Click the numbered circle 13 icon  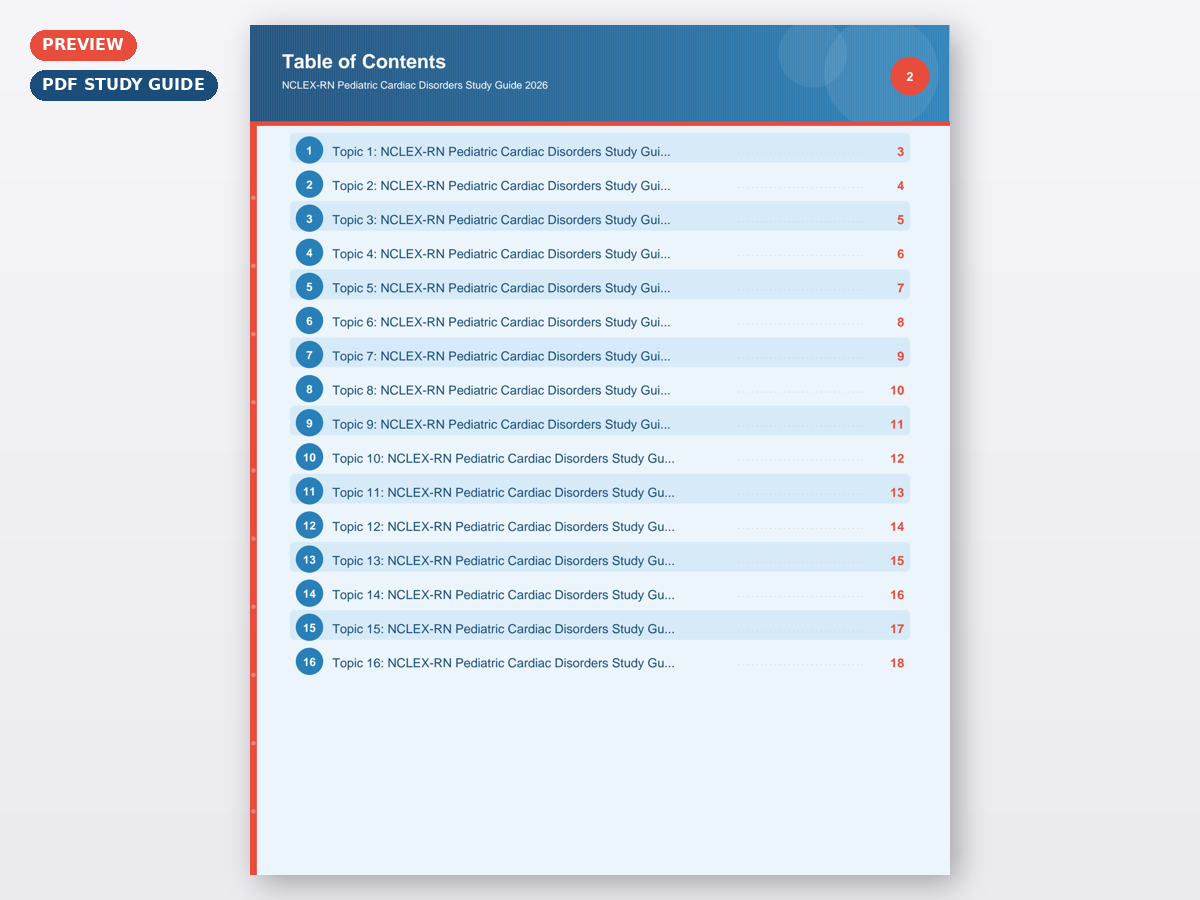click(x=309, y=559)
